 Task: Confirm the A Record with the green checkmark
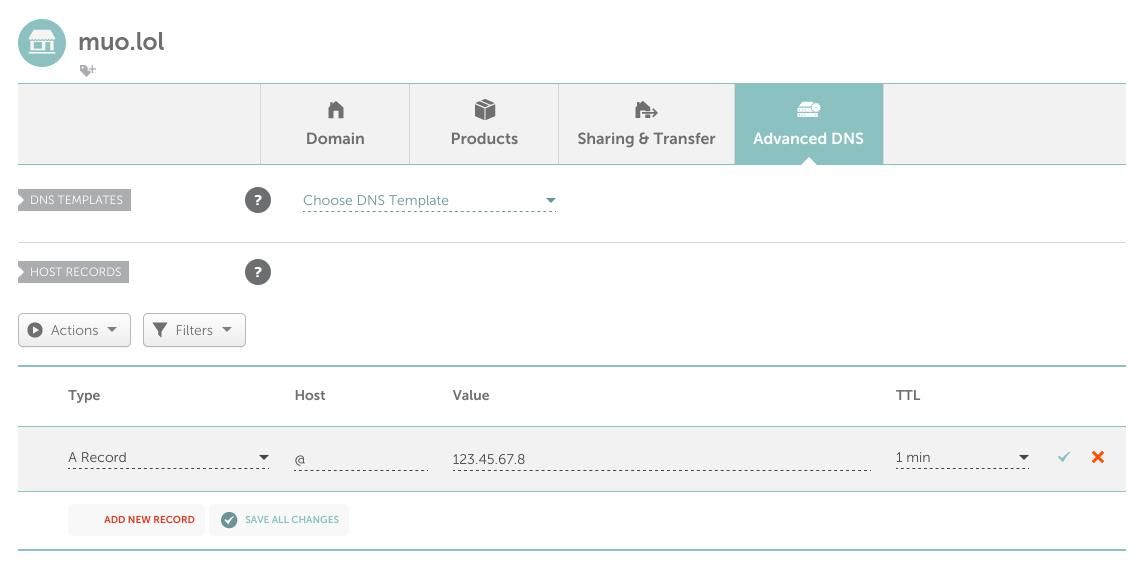1064,457
